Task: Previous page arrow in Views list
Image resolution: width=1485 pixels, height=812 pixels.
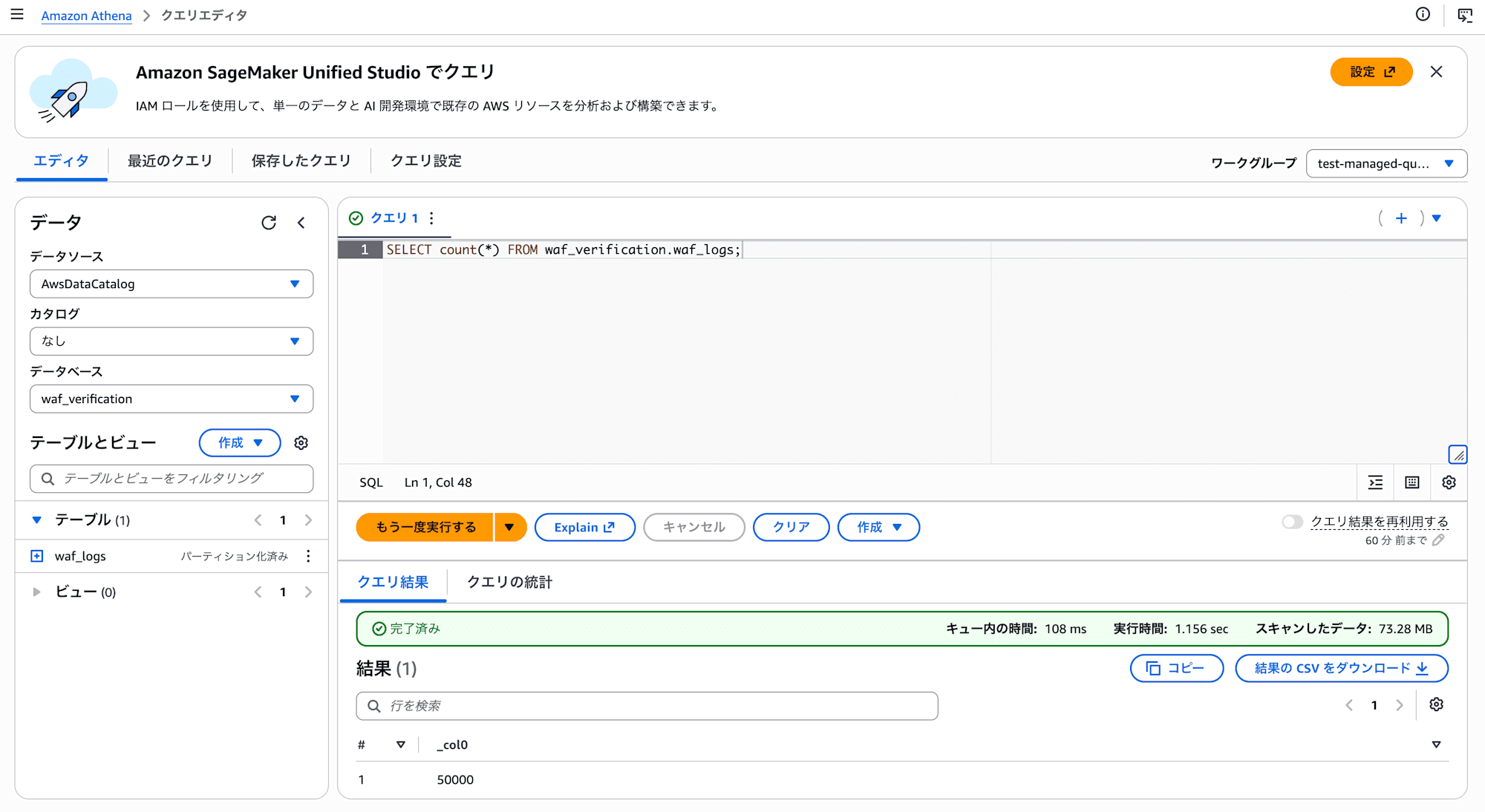Action: pos(258,592)
